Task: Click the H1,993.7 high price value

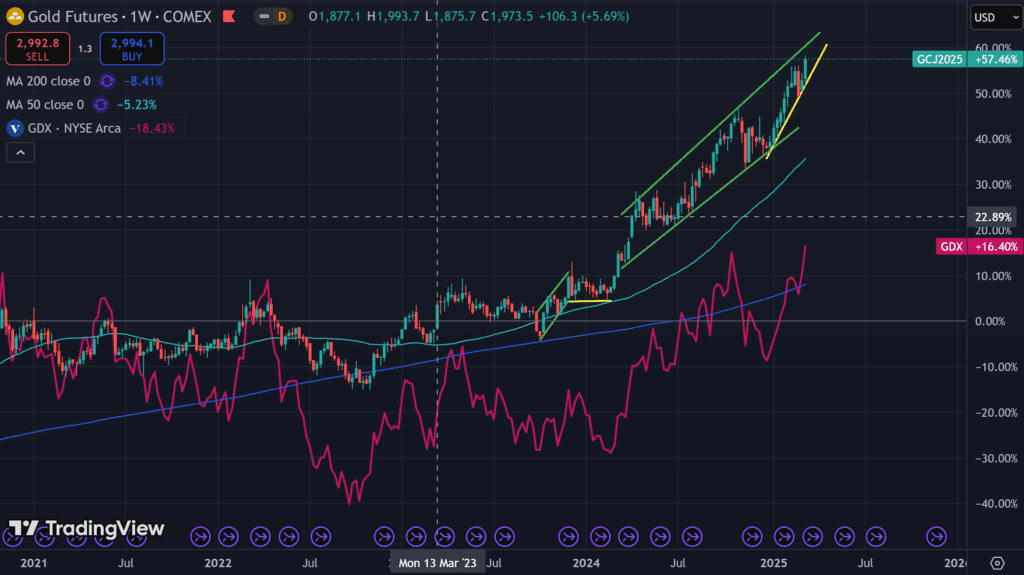Action: [393, 16]
